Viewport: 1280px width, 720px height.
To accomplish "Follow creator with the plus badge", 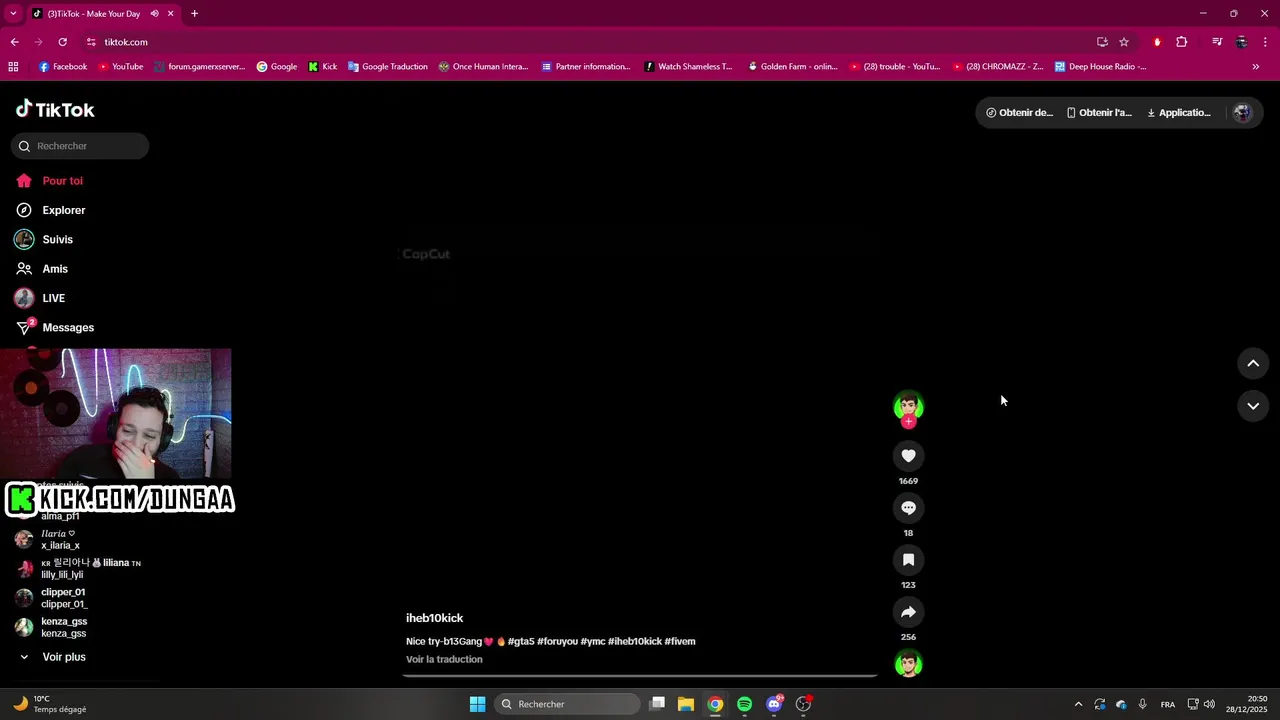I will 908,422.
